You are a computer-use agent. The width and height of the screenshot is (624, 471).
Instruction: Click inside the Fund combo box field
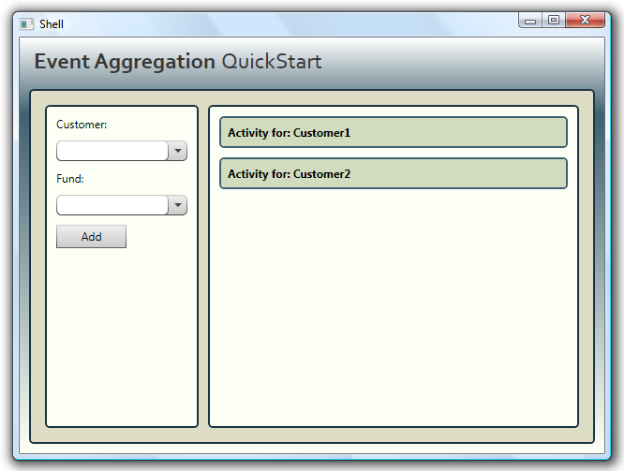pyautogui.click(x=112, y=205)
